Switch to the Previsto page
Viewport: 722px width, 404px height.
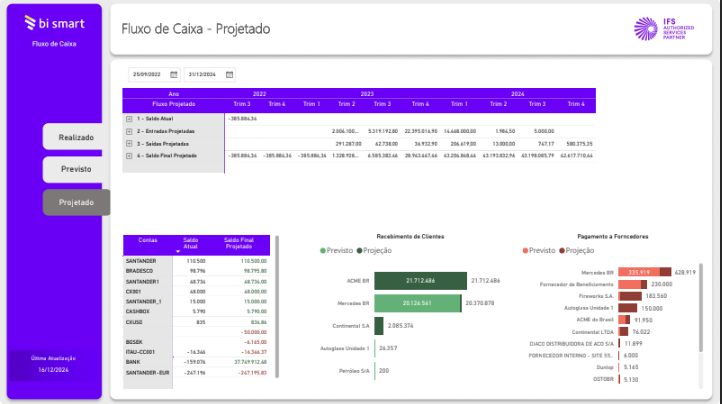(x=76, y=170)
